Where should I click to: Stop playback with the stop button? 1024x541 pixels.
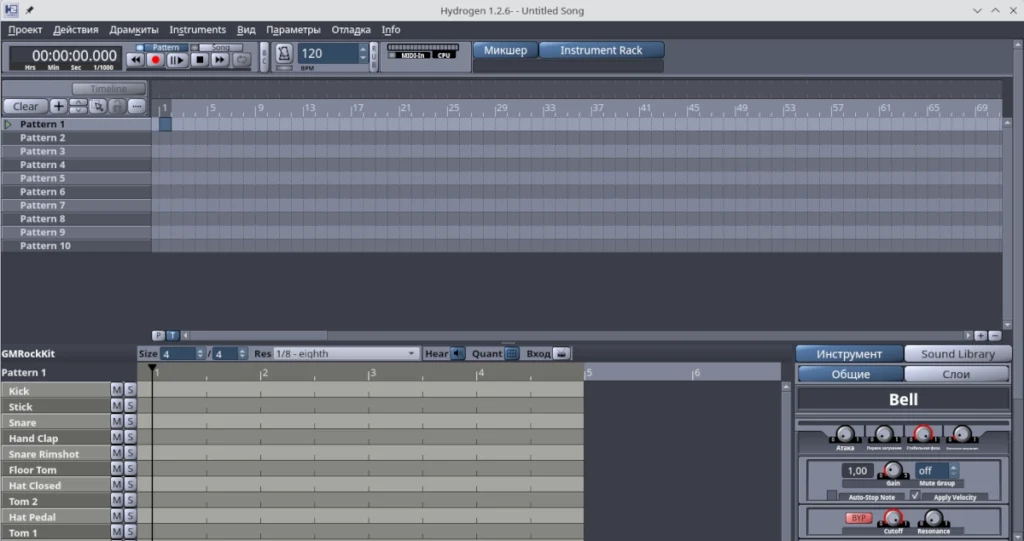coord(199,60)
